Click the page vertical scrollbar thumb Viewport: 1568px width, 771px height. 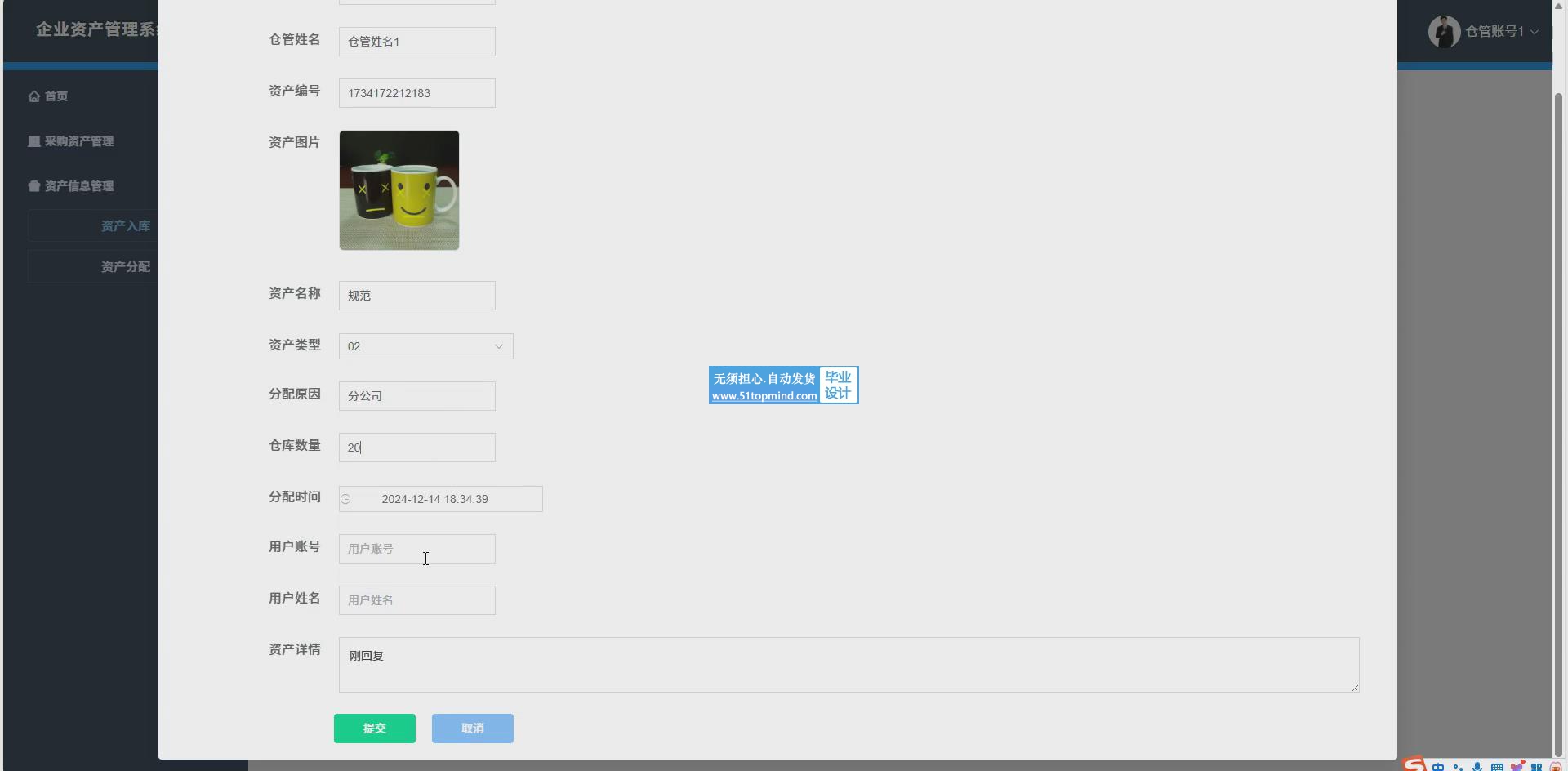click(1558, 408)
